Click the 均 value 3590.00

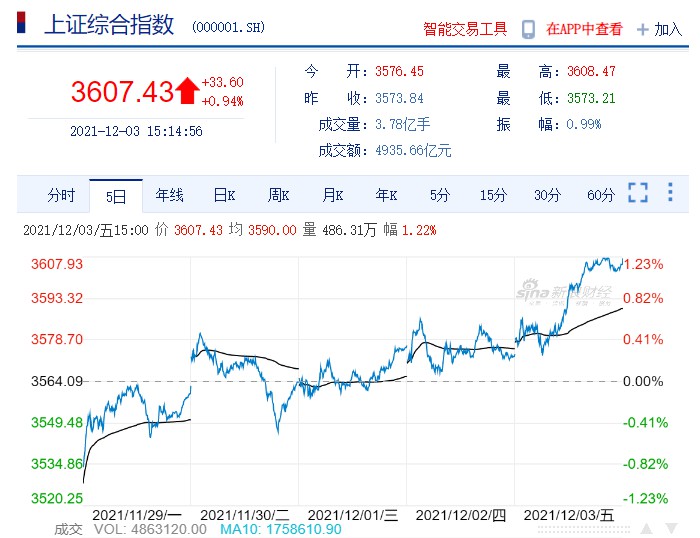click(x=272, y=230)
